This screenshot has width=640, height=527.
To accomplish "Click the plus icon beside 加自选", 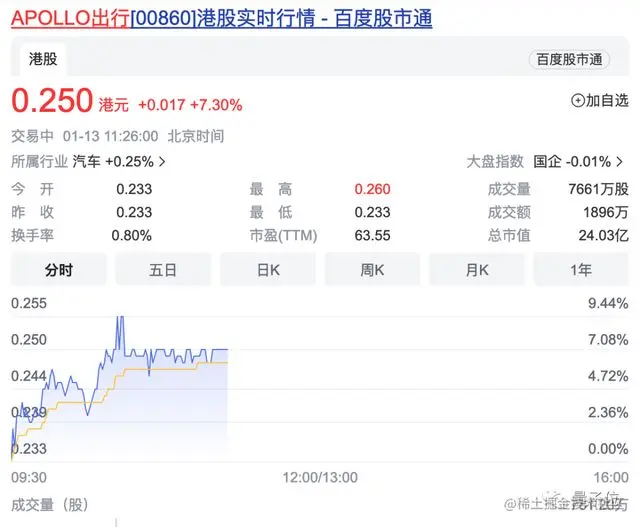I will point(578,100).
